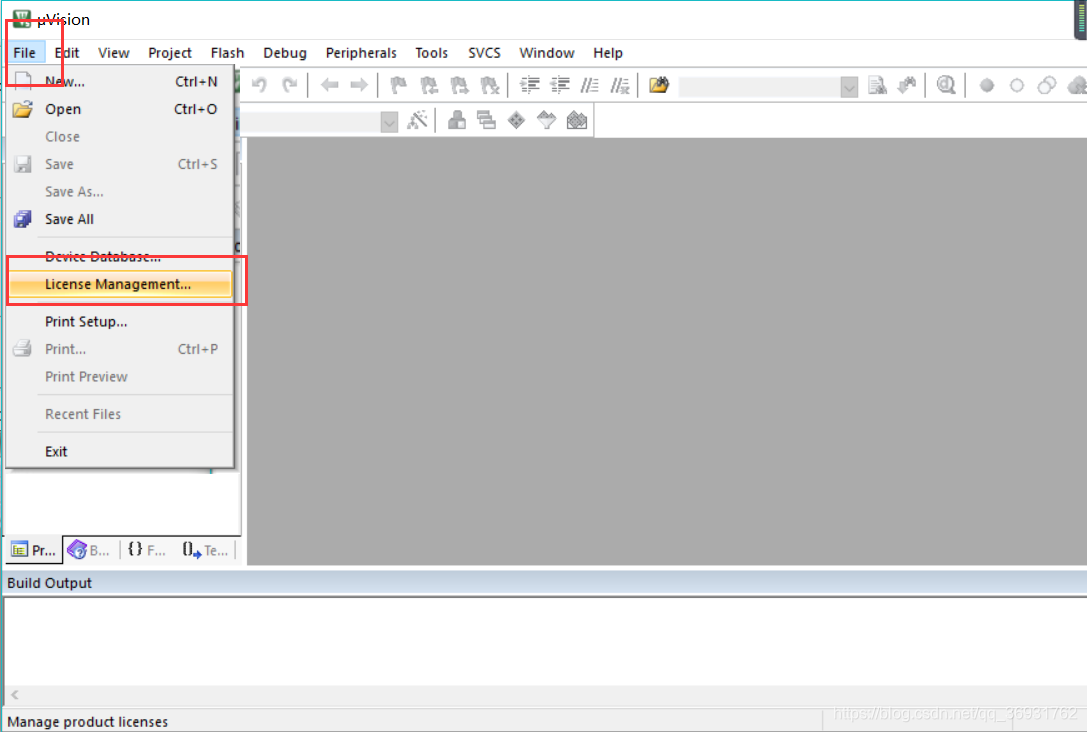Image resolution: width=1087 pixels, height=732 pixels.
Task: Choose Print Setup... from the menu
Action: [x=119, y=322]
